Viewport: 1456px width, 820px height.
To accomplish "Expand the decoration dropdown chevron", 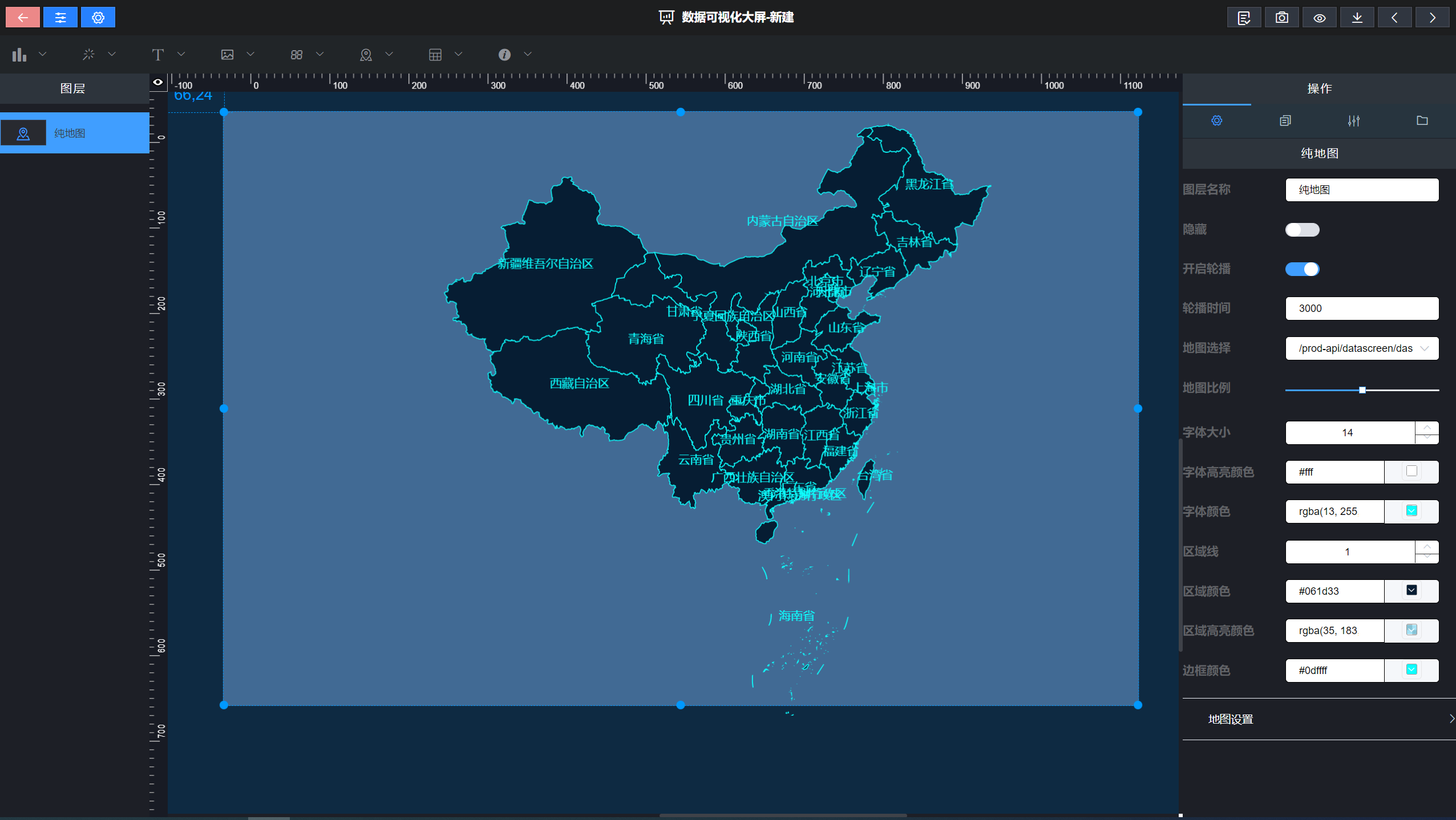I will (x=112, y=54).
